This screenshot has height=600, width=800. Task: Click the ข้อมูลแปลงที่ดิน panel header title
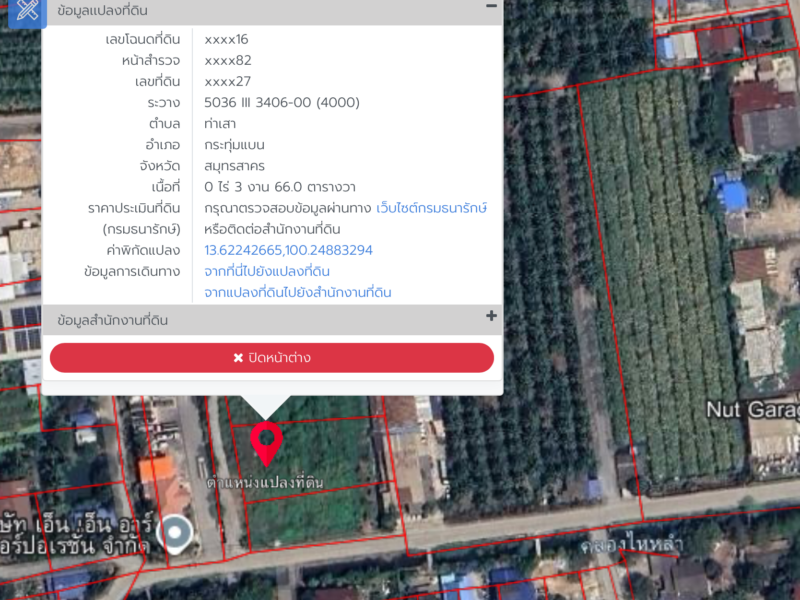coord(103,11)
